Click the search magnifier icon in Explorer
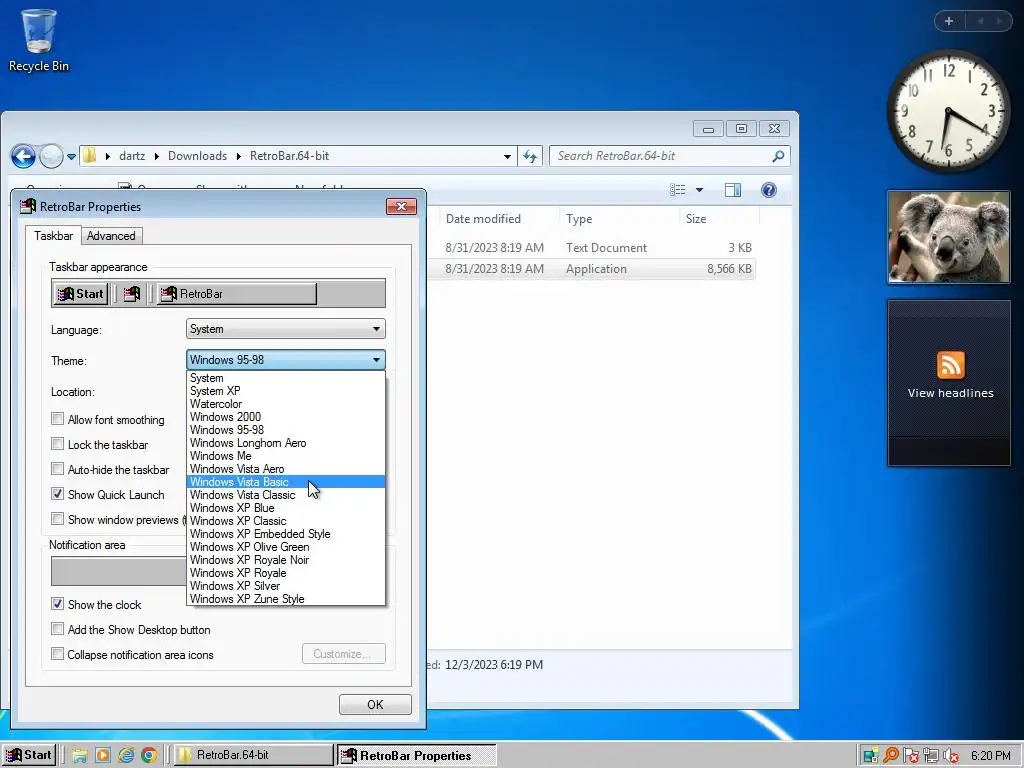The width and height of the screenshot is (1024, 768). point(778,156)
